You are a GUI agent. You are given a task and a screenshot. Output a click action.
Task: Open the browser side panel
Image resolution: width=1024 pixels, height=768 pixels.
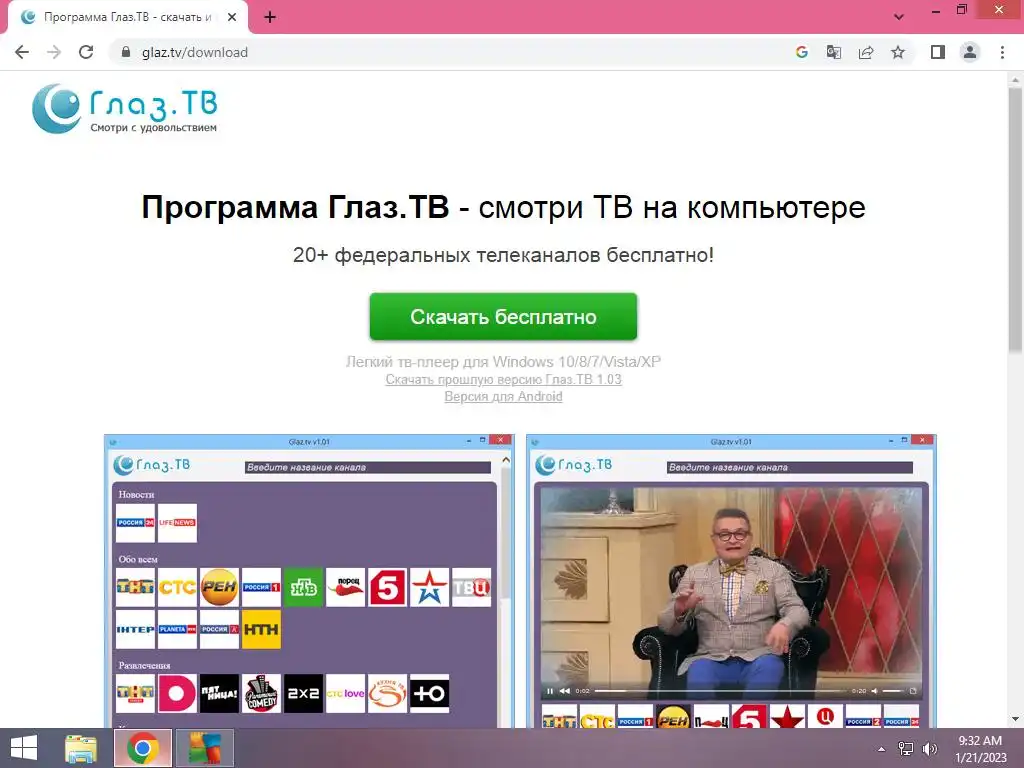coord(938,52)
